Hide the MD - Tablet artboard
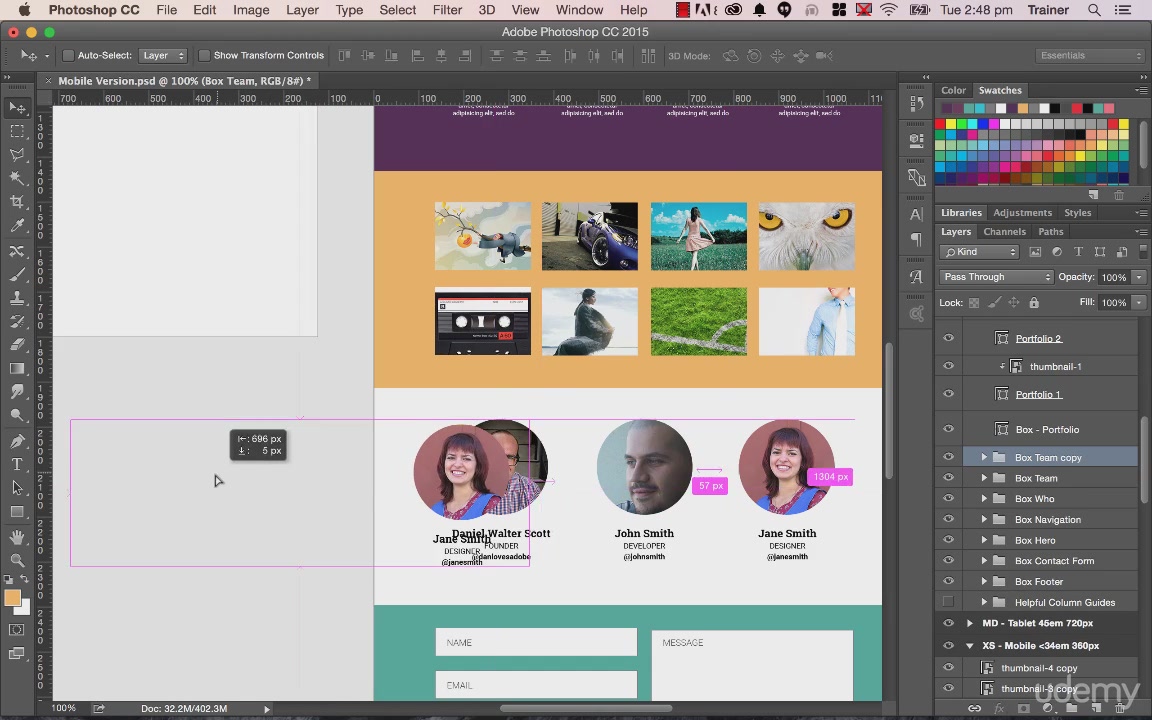This screenshot has width=1152, height=720. pos(948,623)
